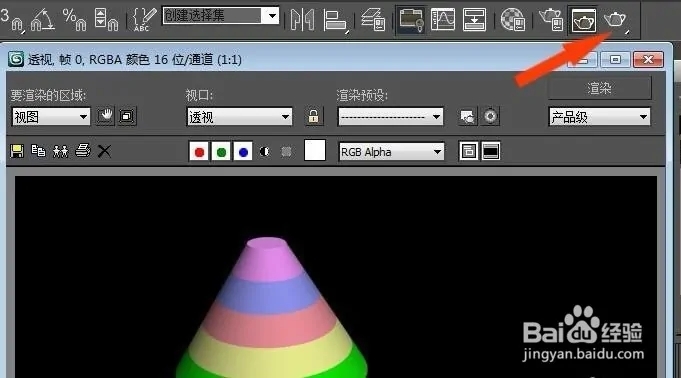Viewport: 681px width, 378px height.
Task: Open the Material Editor sphere icon
Action: pos(513,20)
